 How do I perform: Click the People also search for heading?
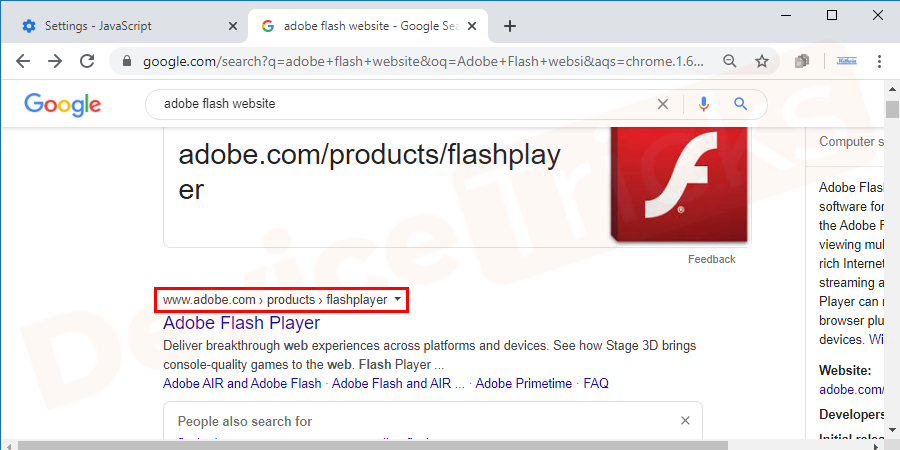click(245, 421)
